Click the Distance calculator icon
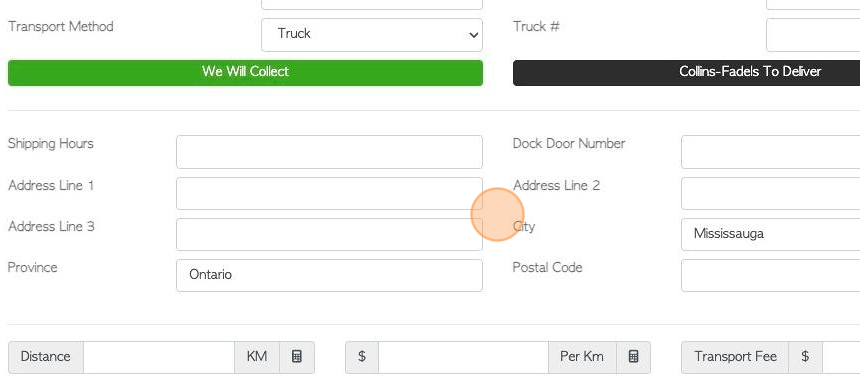Viewport: 860px width, 389px height. pyautogui.click(x=297, y=357)
